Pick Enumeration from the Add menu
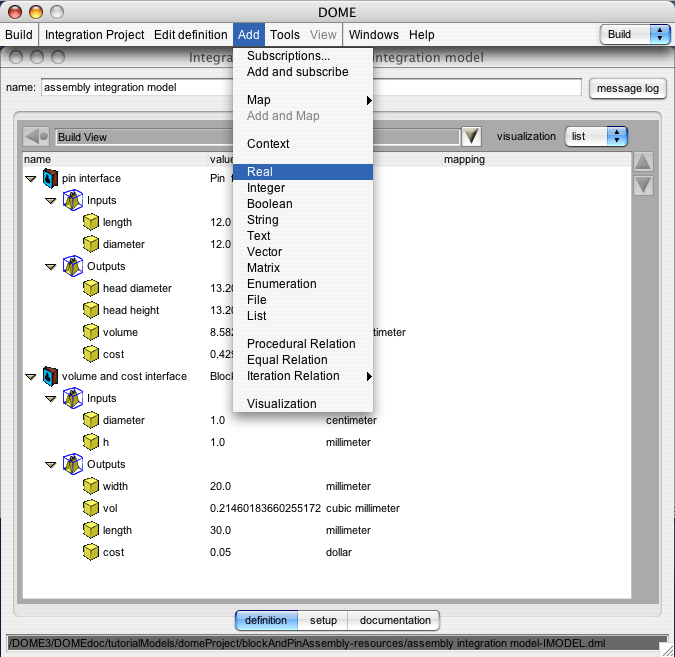Viewport: 675px width, 657px height. 303,284
